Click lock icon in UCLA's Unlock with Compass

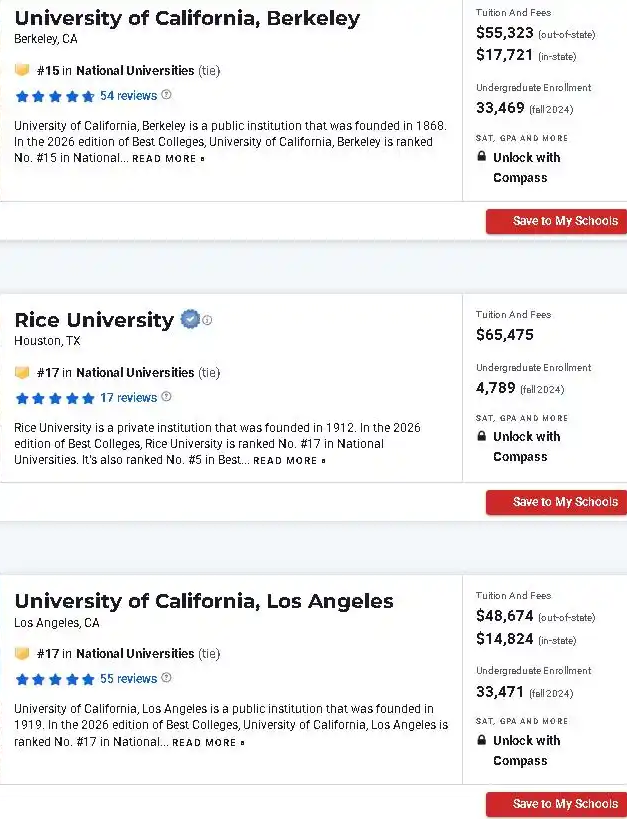(481, 740)
